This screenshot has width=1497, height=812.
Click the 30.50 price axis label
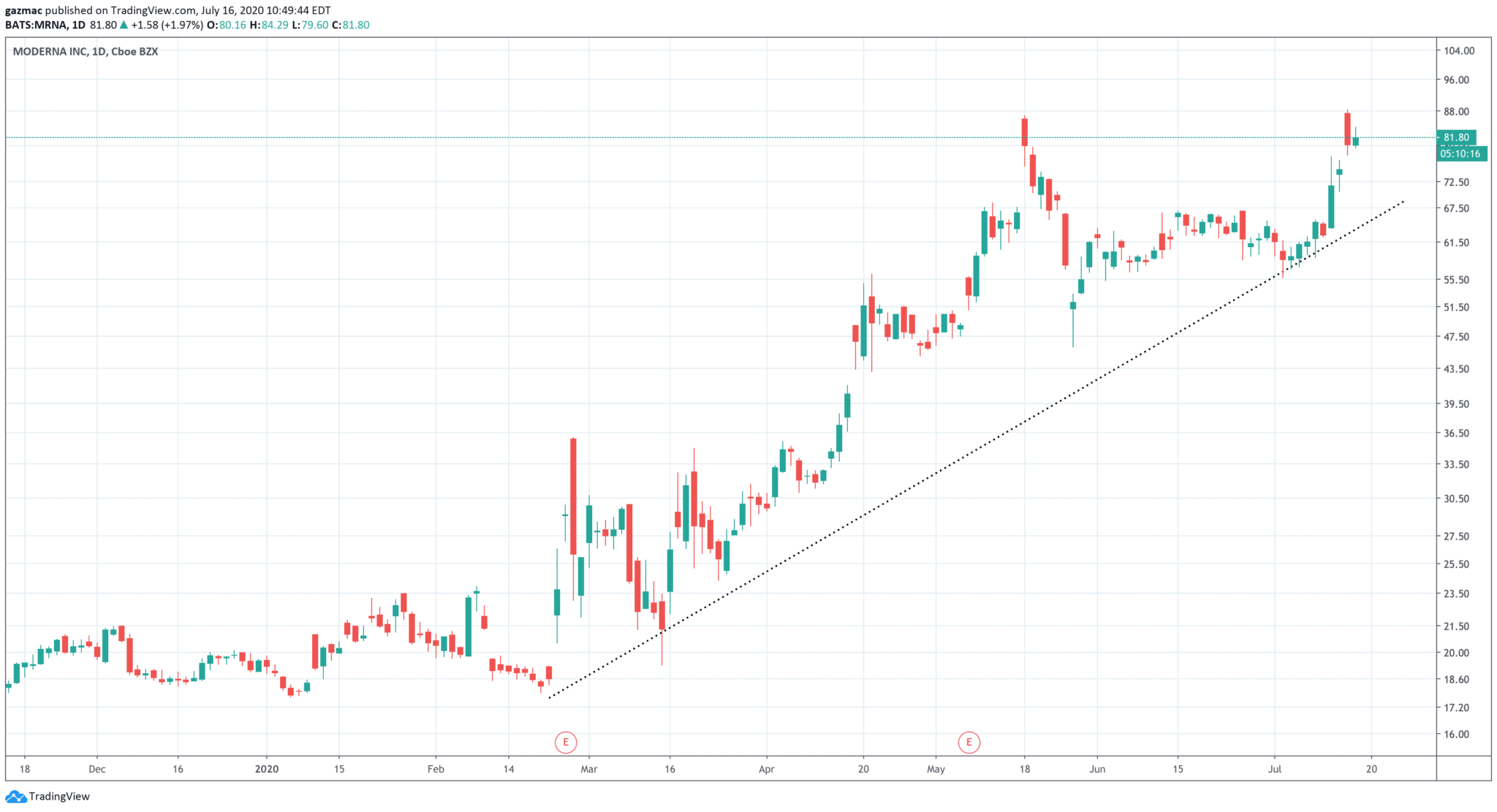[x=1456, y=498]
